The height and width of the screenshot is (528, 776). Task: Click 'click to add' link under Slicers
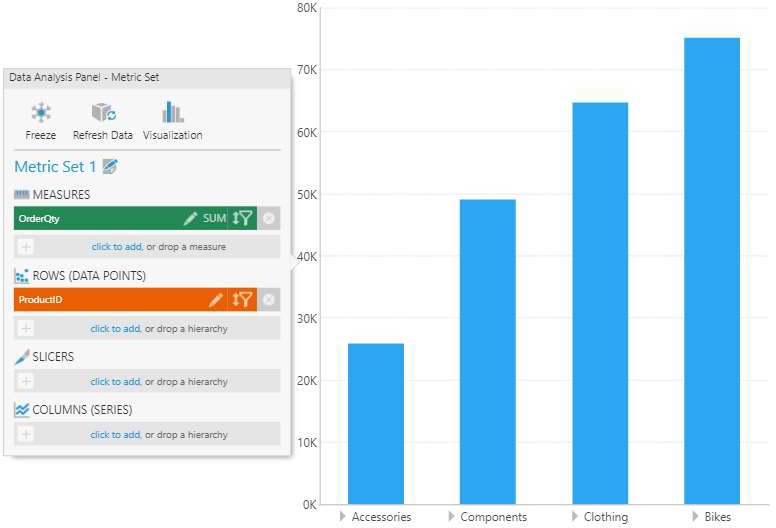coord(115,382)
